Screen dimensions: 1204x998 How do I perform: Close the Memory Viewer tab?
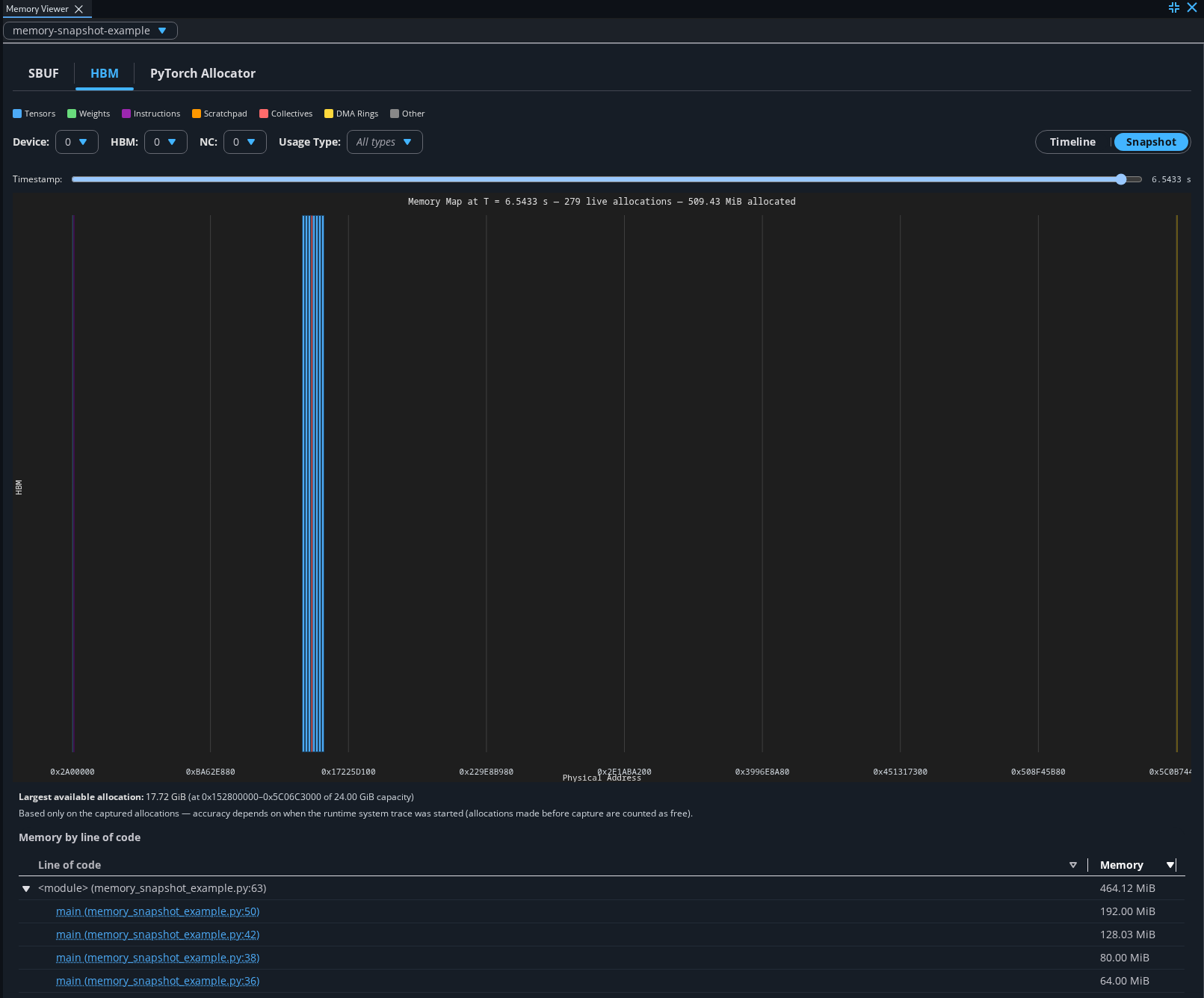(78, 9)
